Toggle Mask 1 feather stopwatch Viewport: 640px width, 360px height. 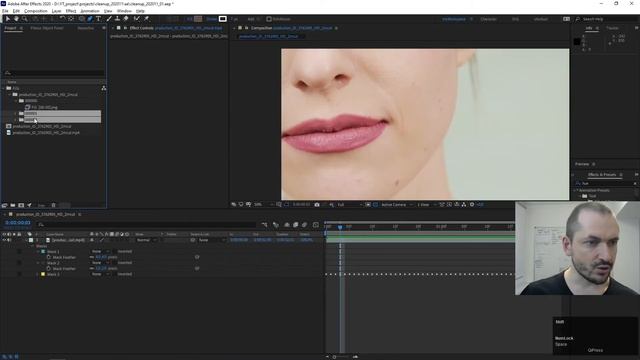(49, 257)
